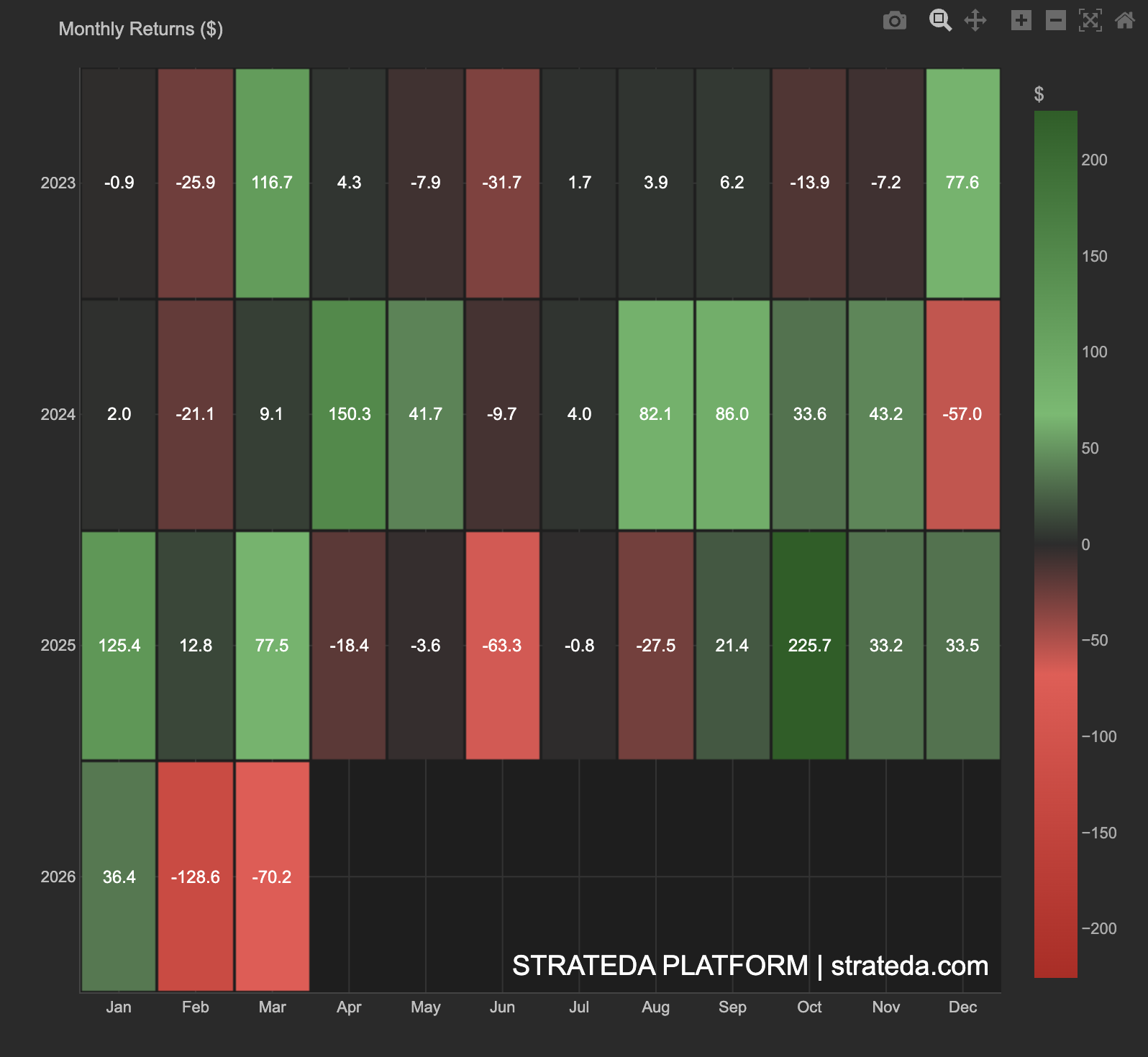
Task: Select the October 2025 cell showing 225.7
Action: (x=809, y=645)
